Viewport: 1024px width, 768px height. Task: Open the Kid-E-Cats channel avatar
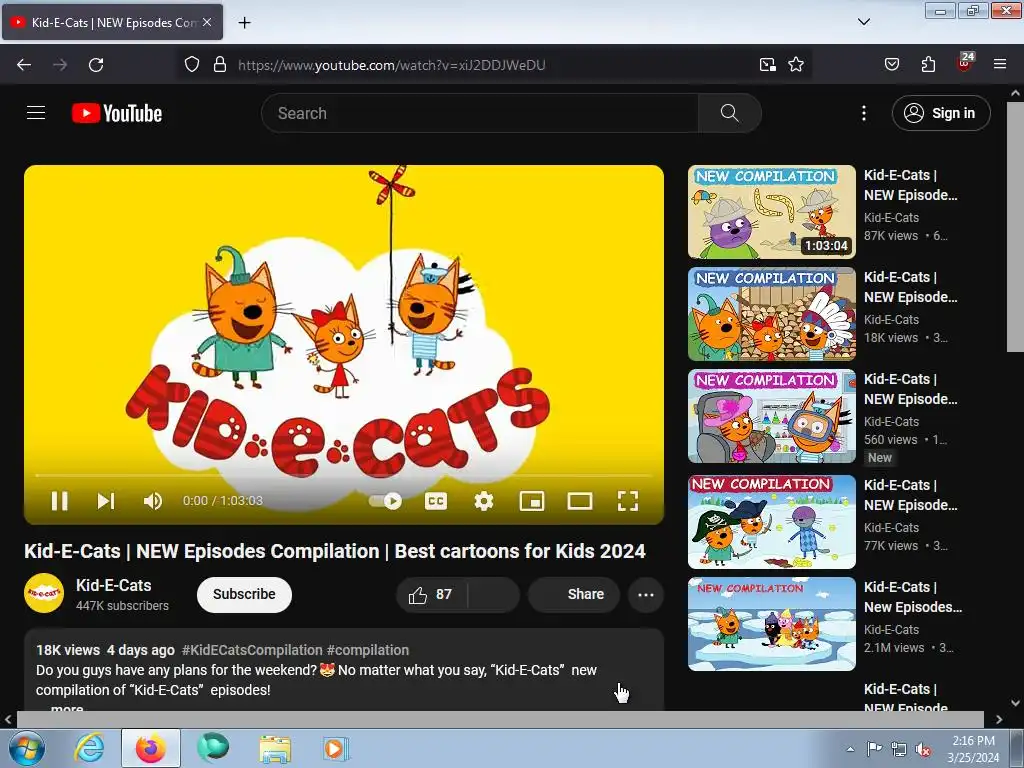[x=44, y=593]
